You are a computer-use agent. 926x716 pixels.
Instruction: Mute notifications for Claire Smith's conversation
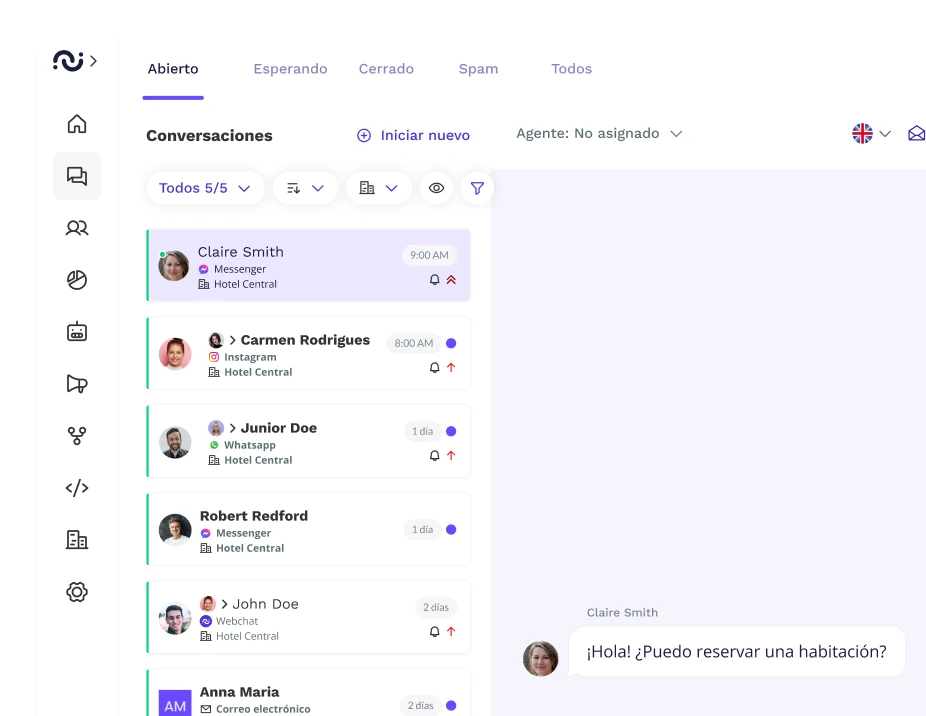click(434, 280)
